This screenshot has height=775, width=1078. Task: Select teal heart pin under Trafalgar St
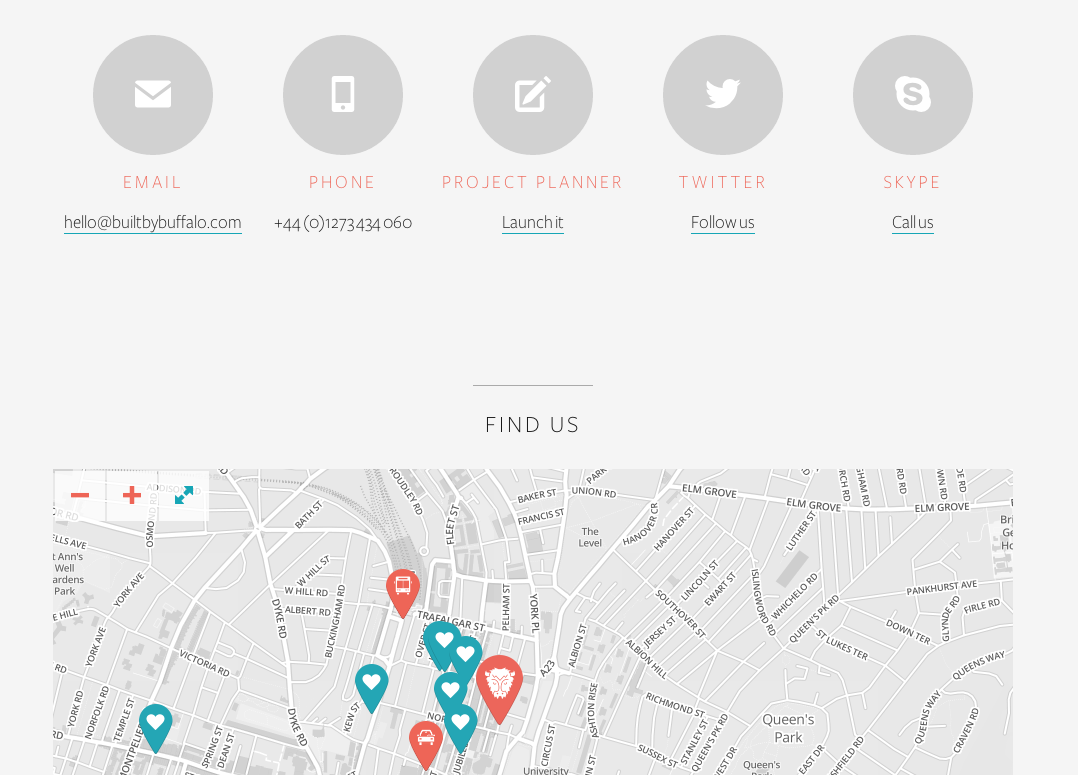click(x=443, y=644)
